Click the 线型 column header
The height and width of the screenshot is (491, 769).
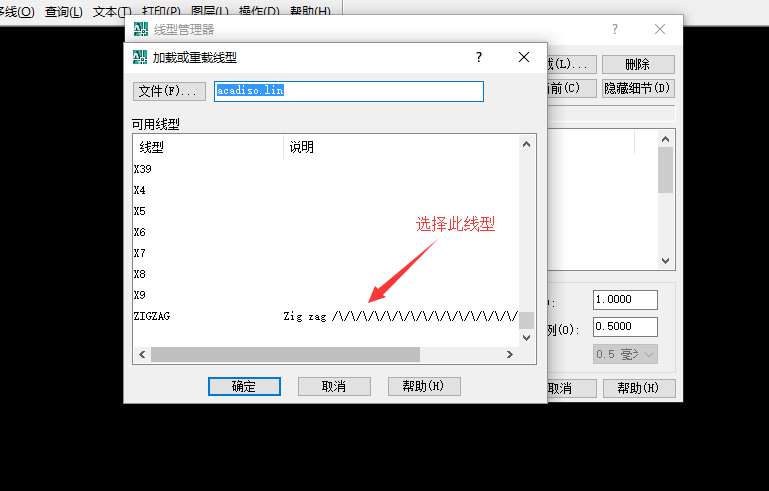tap(208, 147)
